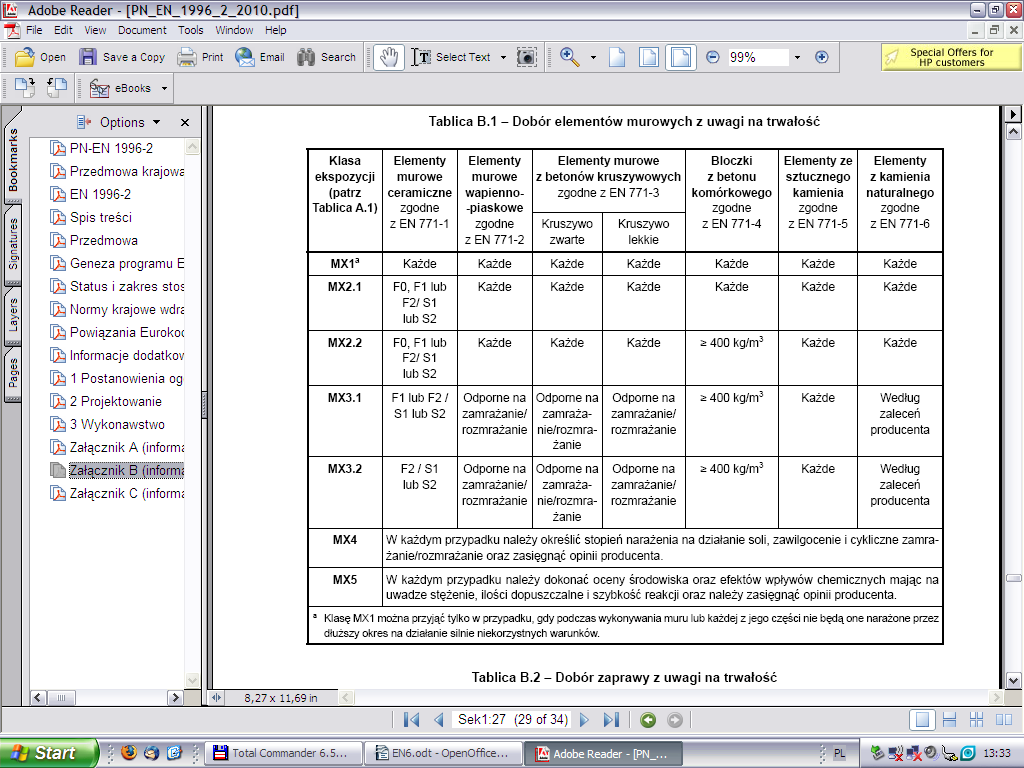The width and height of the screenshot is (1024, 768).
Task: Click Save a Copy in the toolbar
Action: click(122, 57)
